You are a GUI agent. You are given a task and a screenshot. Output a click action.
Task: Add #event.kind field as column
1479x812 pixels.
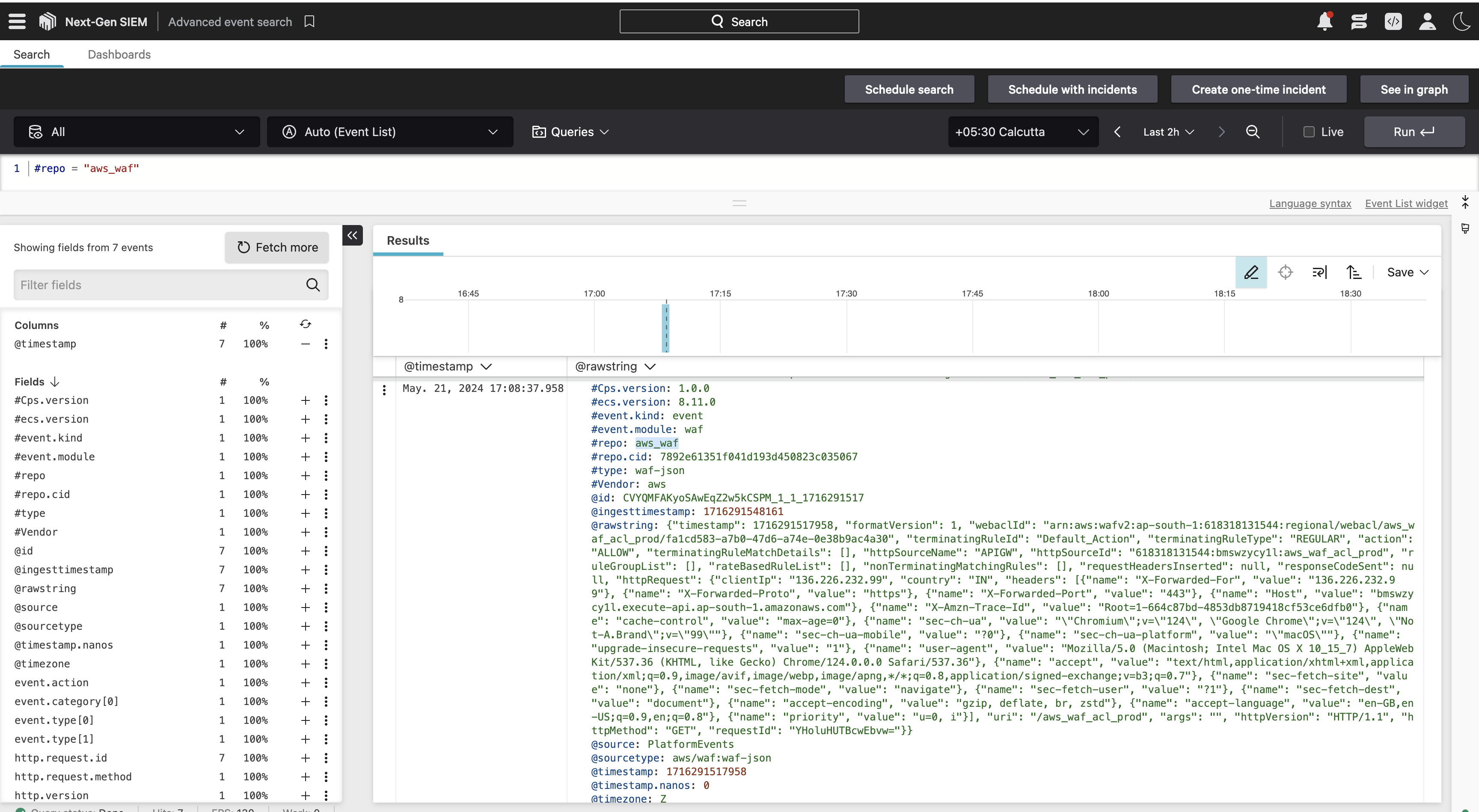pos(306,438)
